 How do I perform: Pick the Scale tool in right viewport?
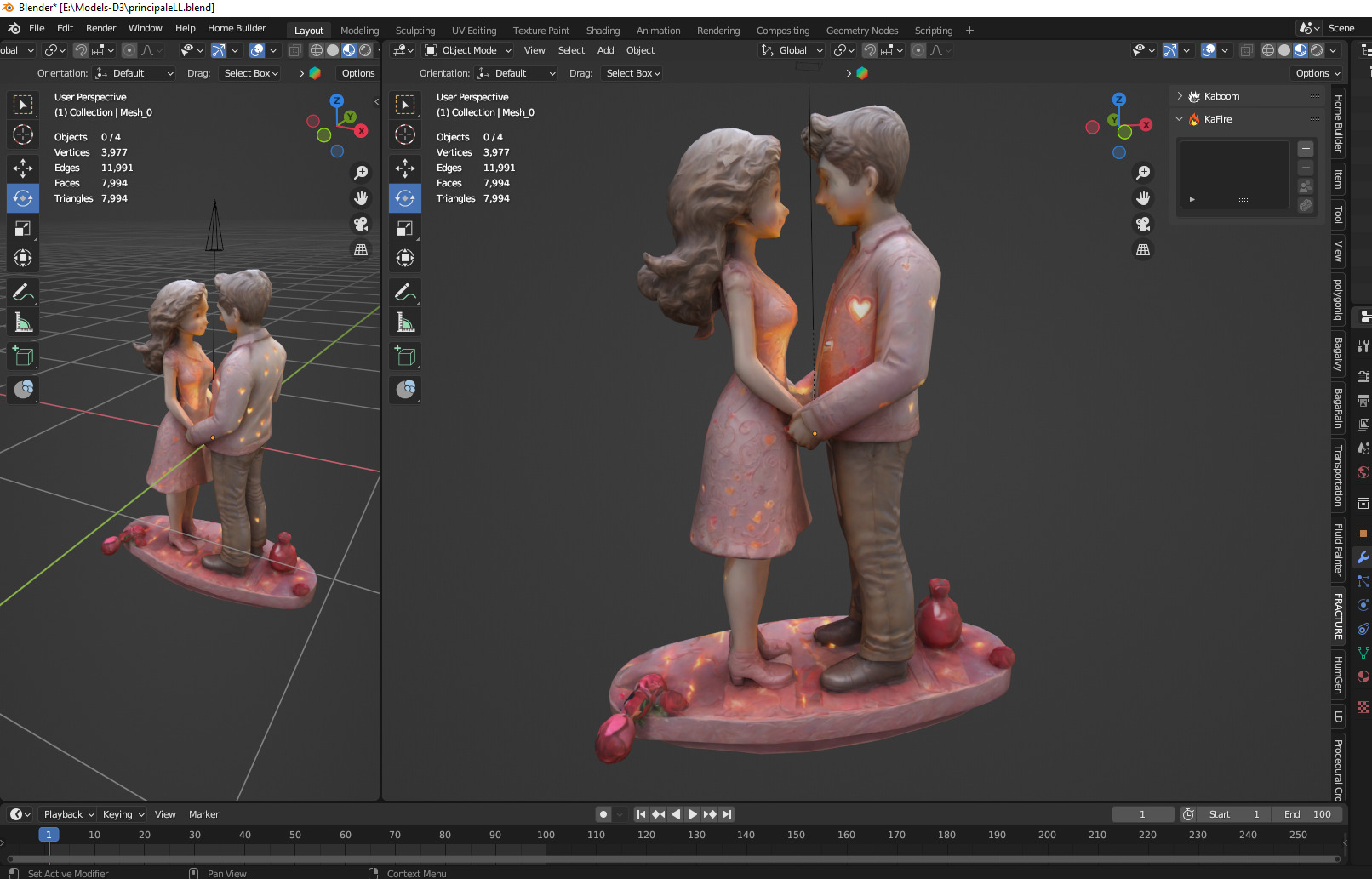click(x=405, y=228)
